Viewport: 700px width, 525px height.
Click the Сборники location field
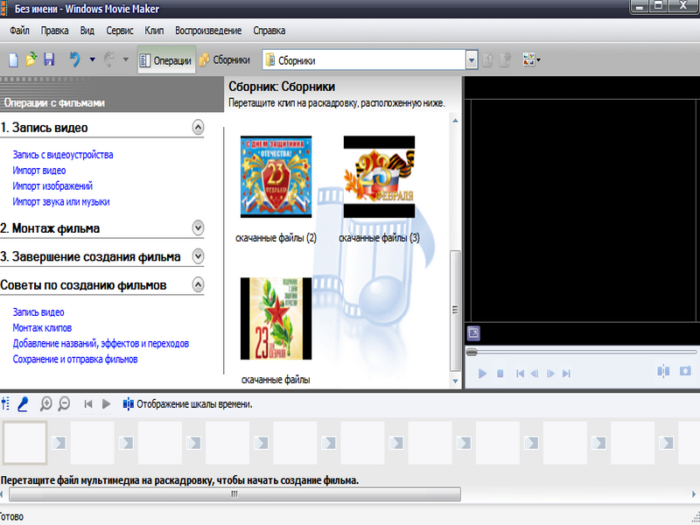tap(364, 60)
